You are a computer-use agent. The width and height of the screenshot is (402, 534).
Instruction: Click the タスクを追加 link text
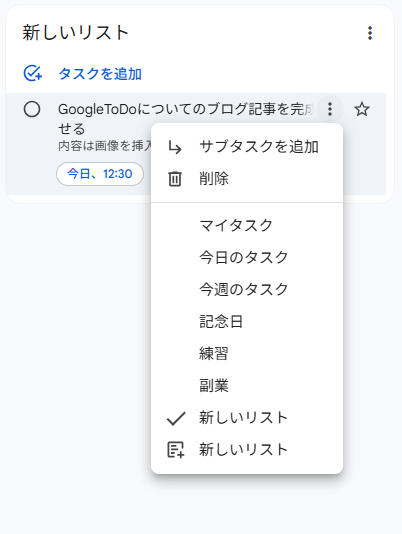pyautogui.click(x=100, y=74)
